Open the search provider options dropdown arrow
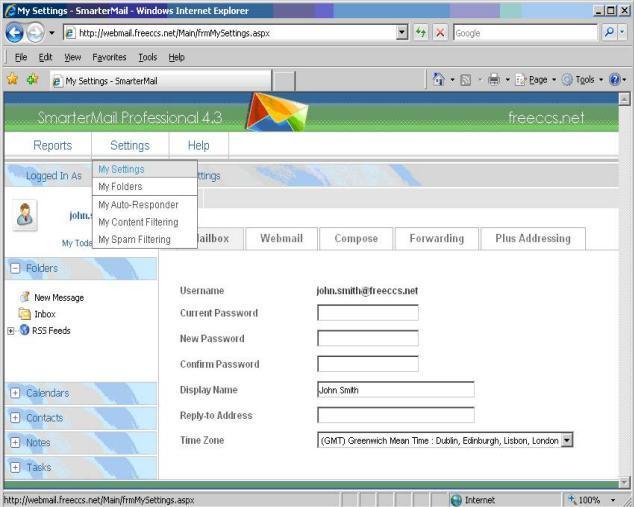Image resolution: width=634 pixels, height=507 pixels. pos(622,32)
